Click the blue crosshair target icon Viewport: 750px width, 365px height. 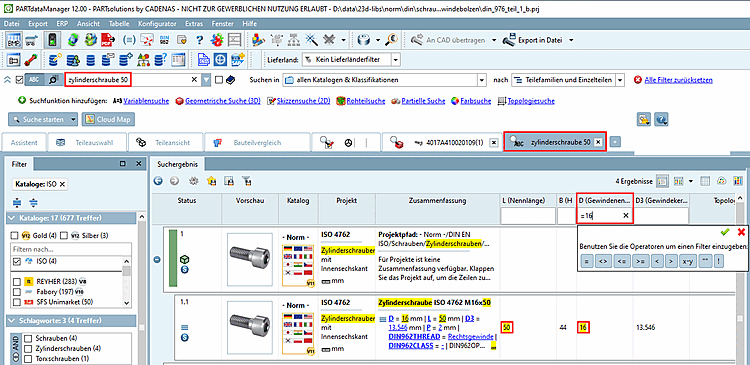tap(220, 60)
